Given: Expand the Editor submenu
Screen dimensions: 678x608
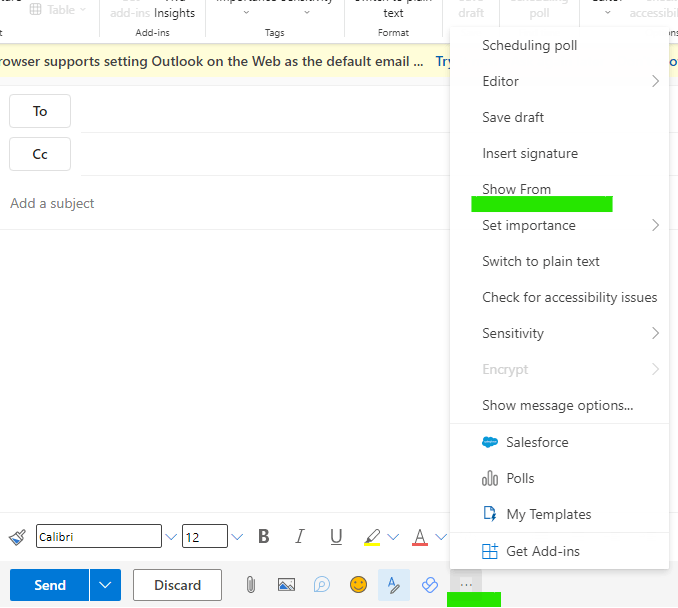Looking at the screenshot, I should [x=560, y=81].
